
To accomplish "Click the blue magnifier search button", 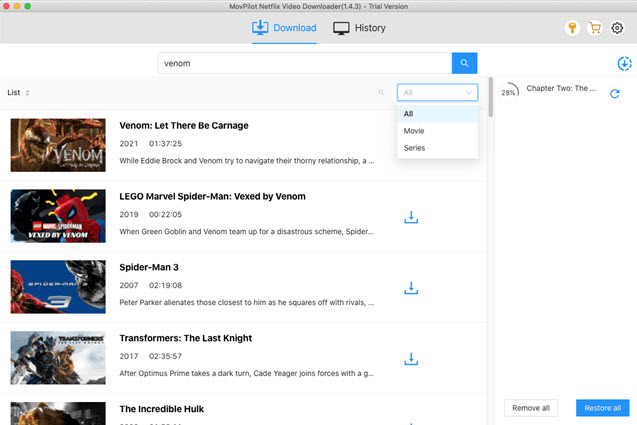I will tap(464, 63).
